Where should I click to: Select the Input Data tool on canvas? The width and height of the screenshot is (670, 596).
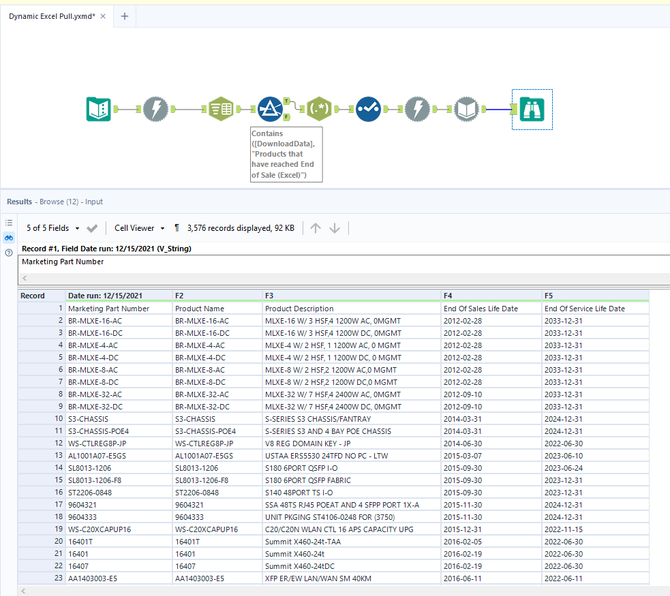tap(99, 109)
